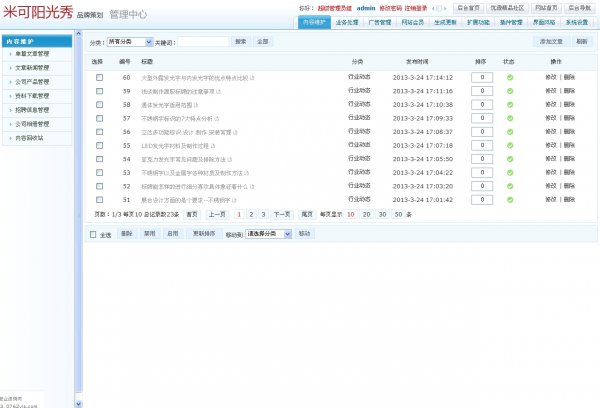The width and height of the screenshot is (600, 408).
Task: Click the 更新排序 update sort button
Action: tap(204, 234)
